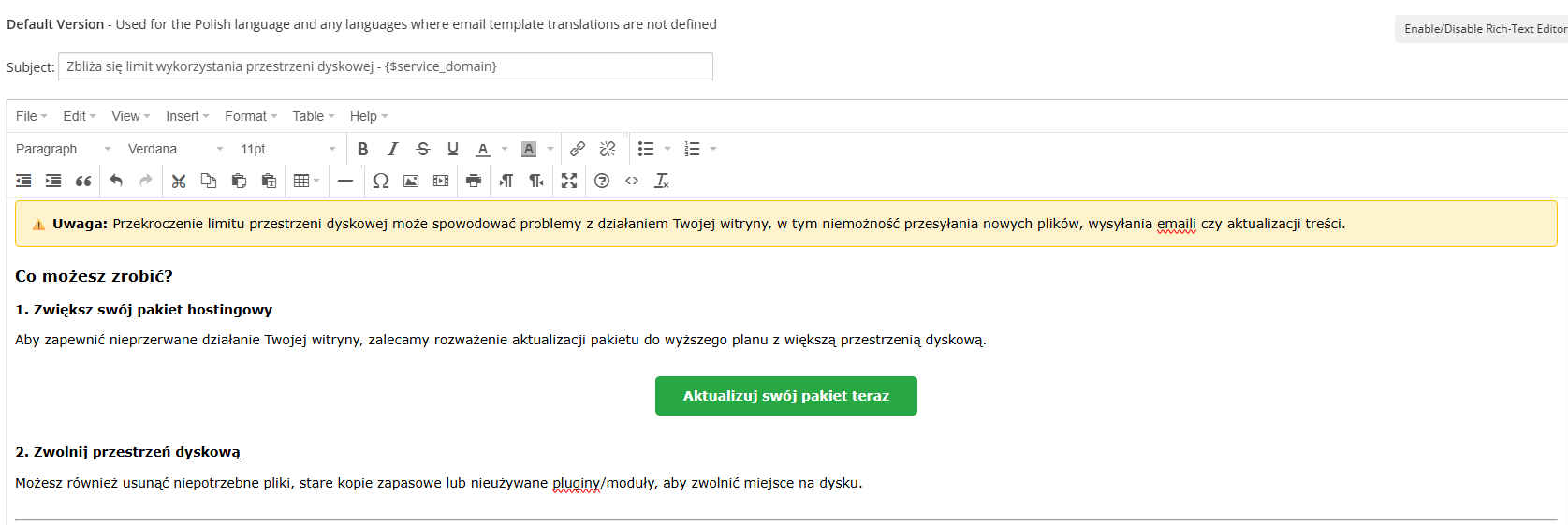
Task: Toggle underline formatting
Action: click(453, 149)
